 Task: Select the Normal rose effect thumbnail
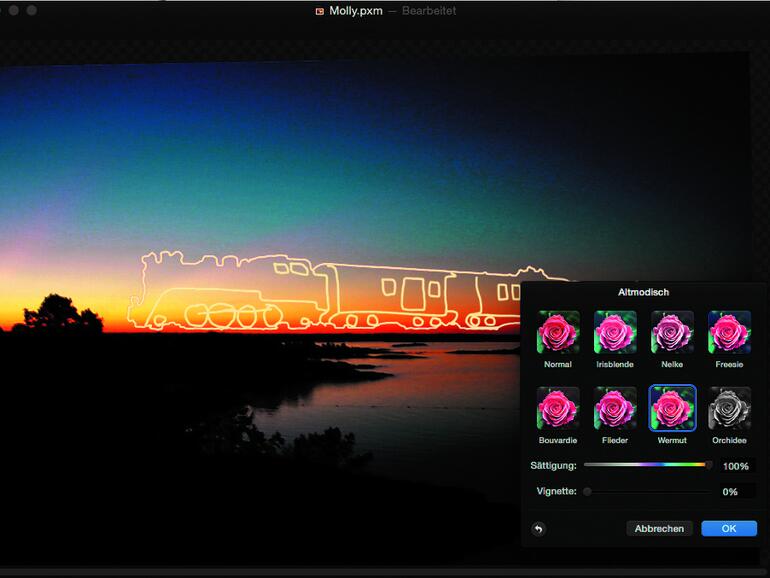558,332
